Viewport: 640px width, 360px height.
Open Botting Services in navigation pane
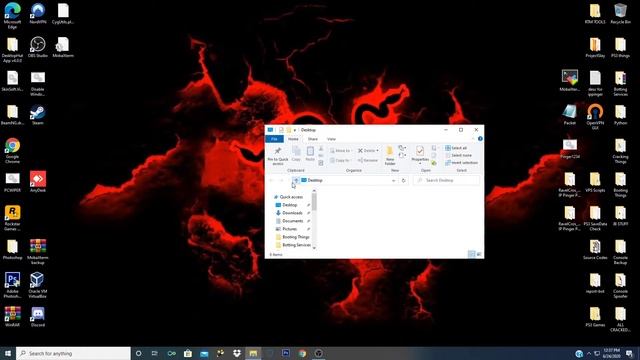pos(293,245)
